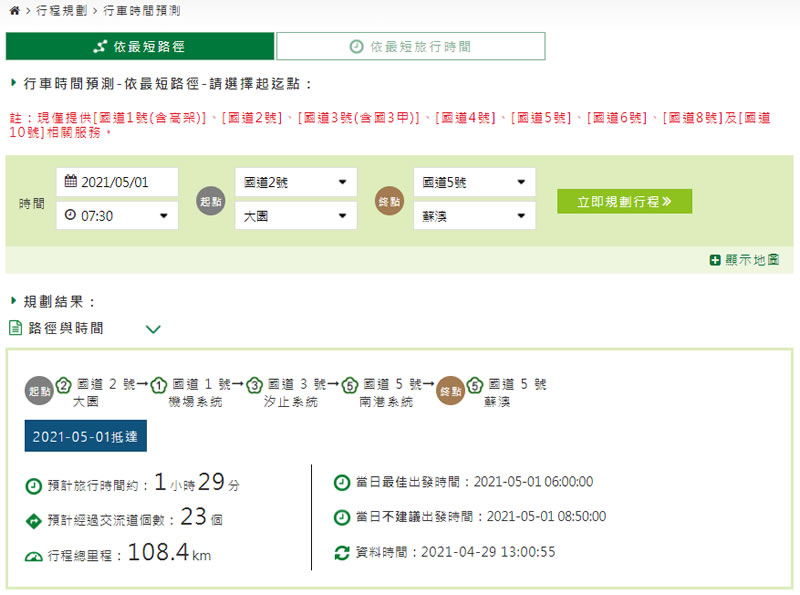
Task: Click green diamond icon beside 預計經過交流道個數
Action: (34, 521)
